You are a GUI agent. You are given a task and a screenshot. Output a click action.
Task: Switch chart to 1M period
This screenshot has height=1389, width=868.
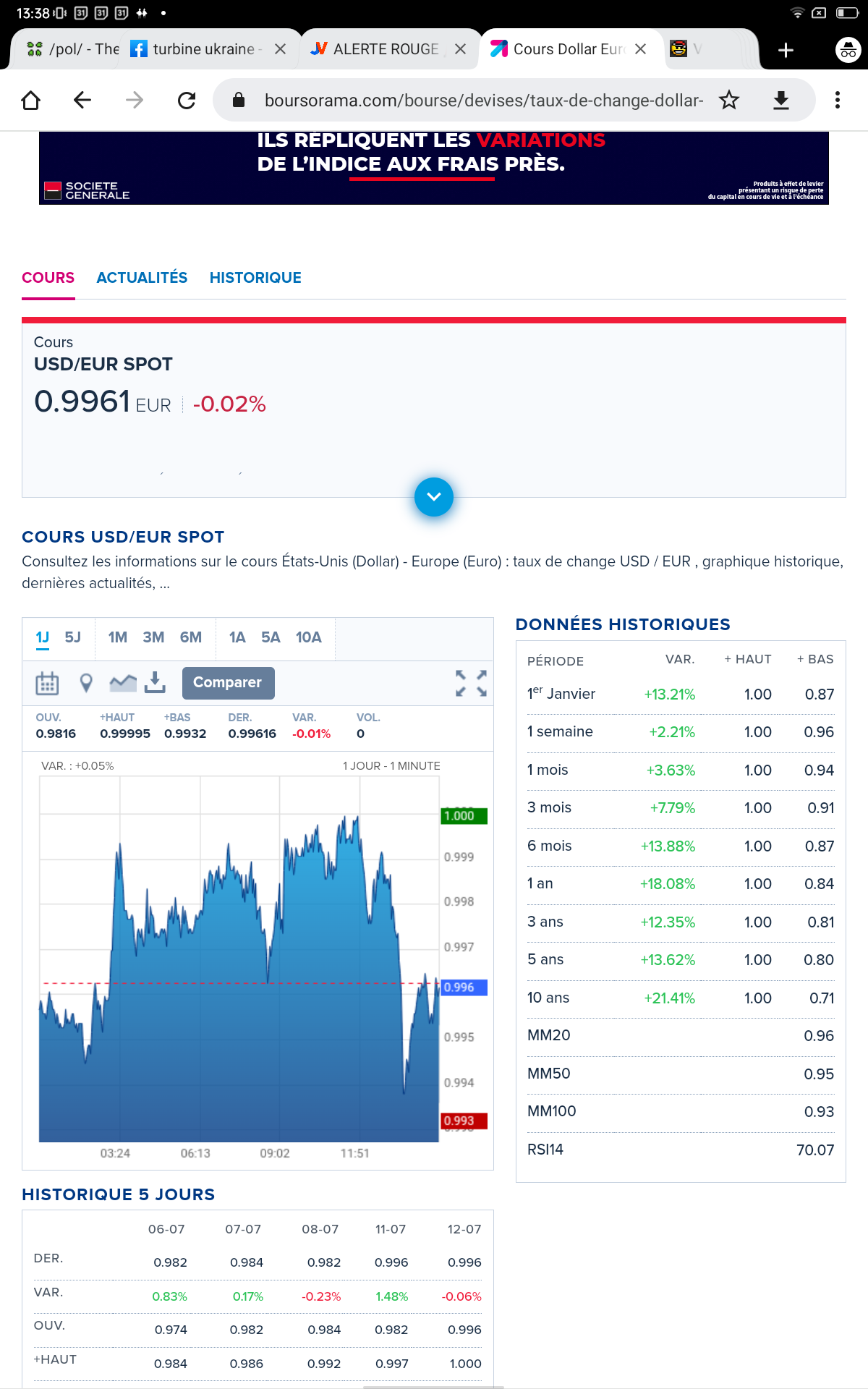point(117,637)
